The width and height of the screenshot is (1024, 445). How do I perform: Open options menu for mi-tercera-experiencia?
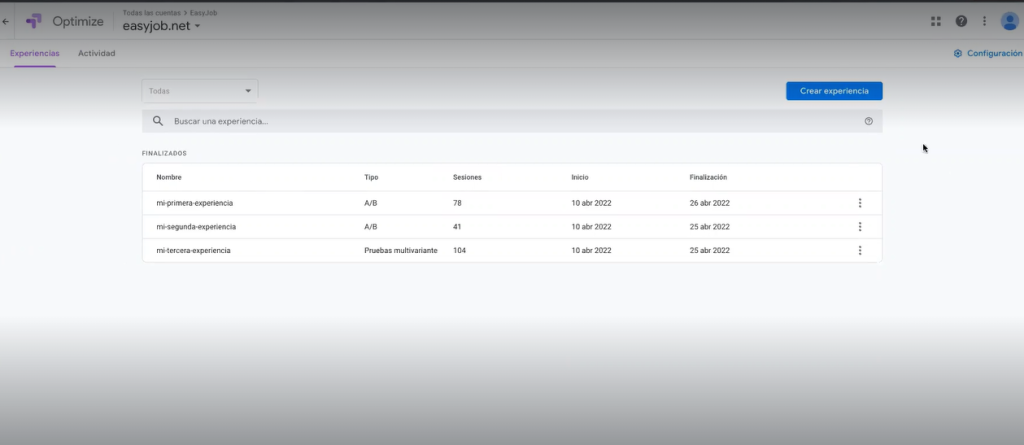pyautogui.click(x=859, y=250)
